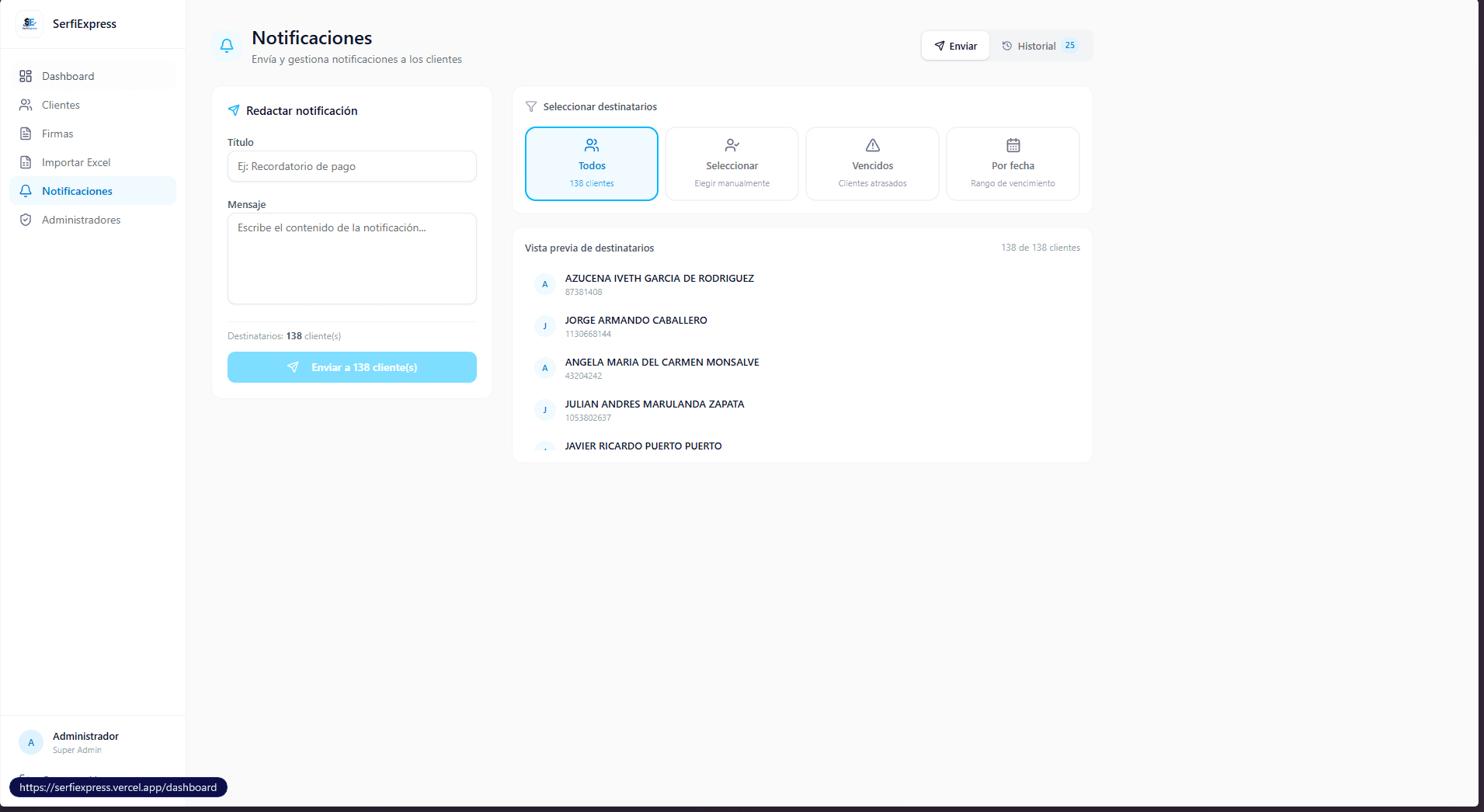Click the Título input field
The height and width of the screenshot is (812, 1484).
[352, 166]
